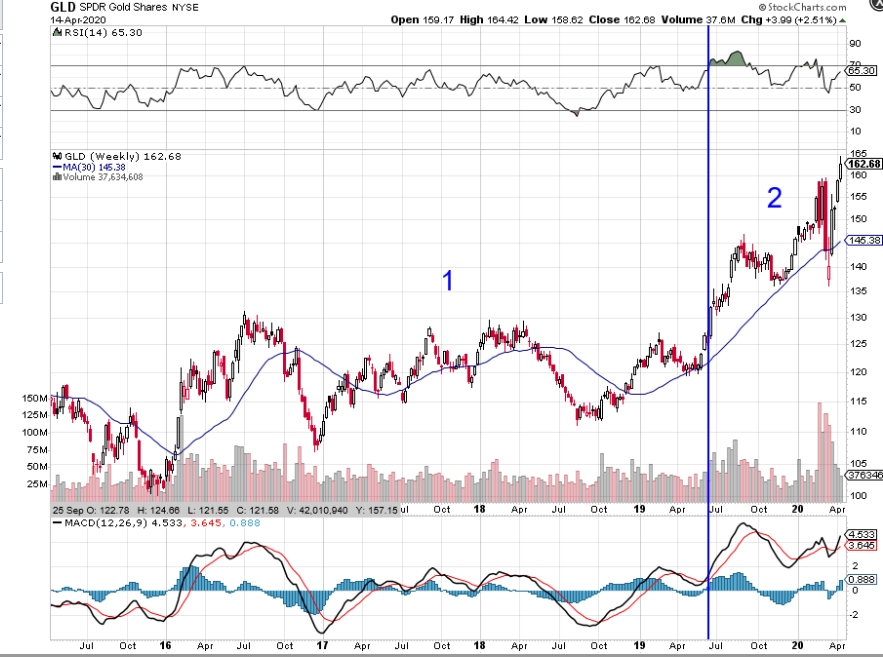
Task: Click the blue 0.888 histogram value in MACD legend
Action: (x=245, y=523)
